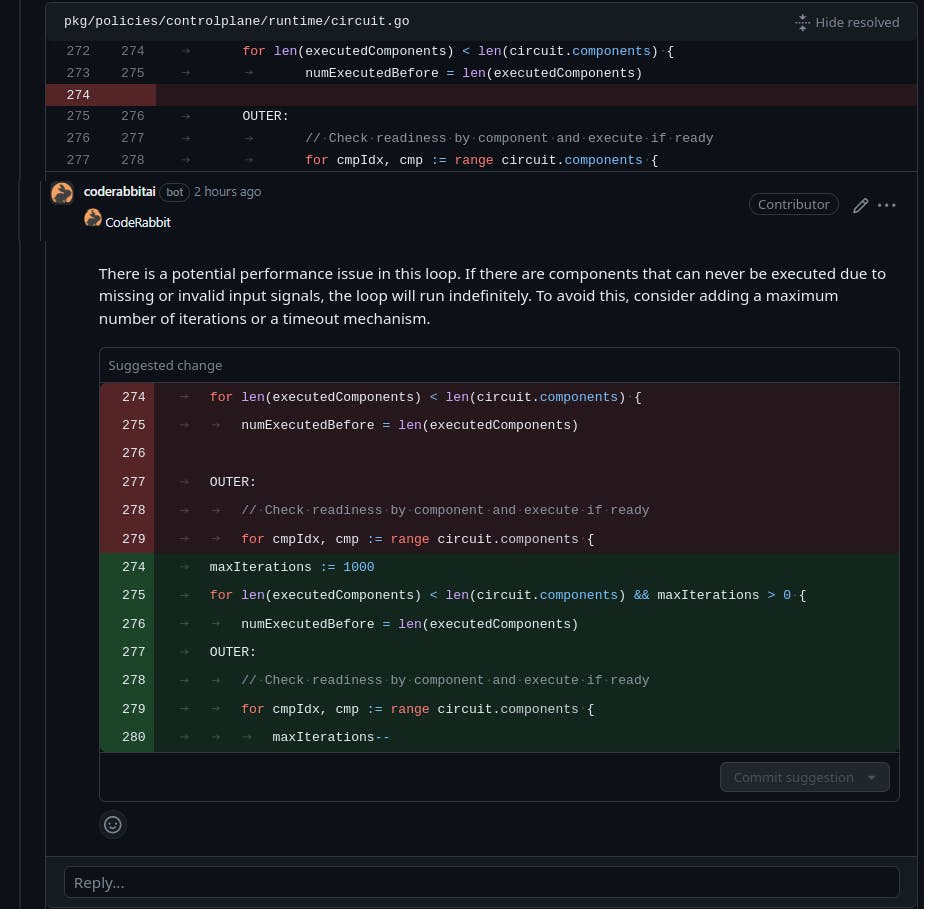Edit comment with the pencil icon
Image resolution: width=925 pixels, height=910 pixels.
pos(860,205)
